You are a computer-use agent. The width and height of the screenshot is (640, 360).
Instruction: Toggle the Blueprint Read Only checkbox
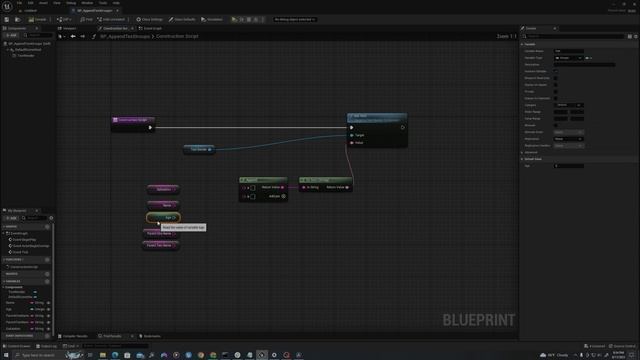[x=556, y=78]
